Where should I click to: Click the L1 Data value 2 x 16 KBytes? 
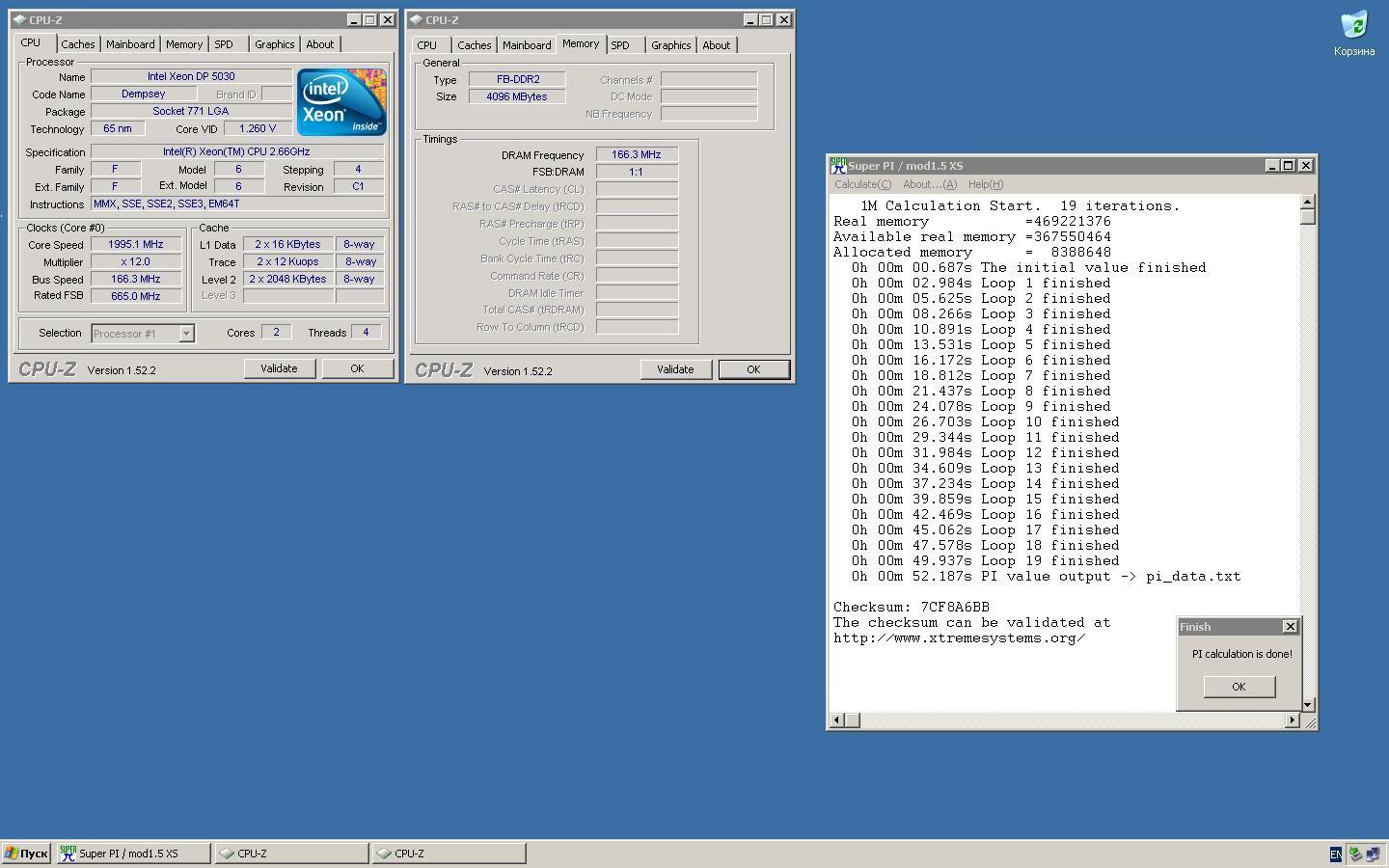pyautogui.click(x=287, y=244)
